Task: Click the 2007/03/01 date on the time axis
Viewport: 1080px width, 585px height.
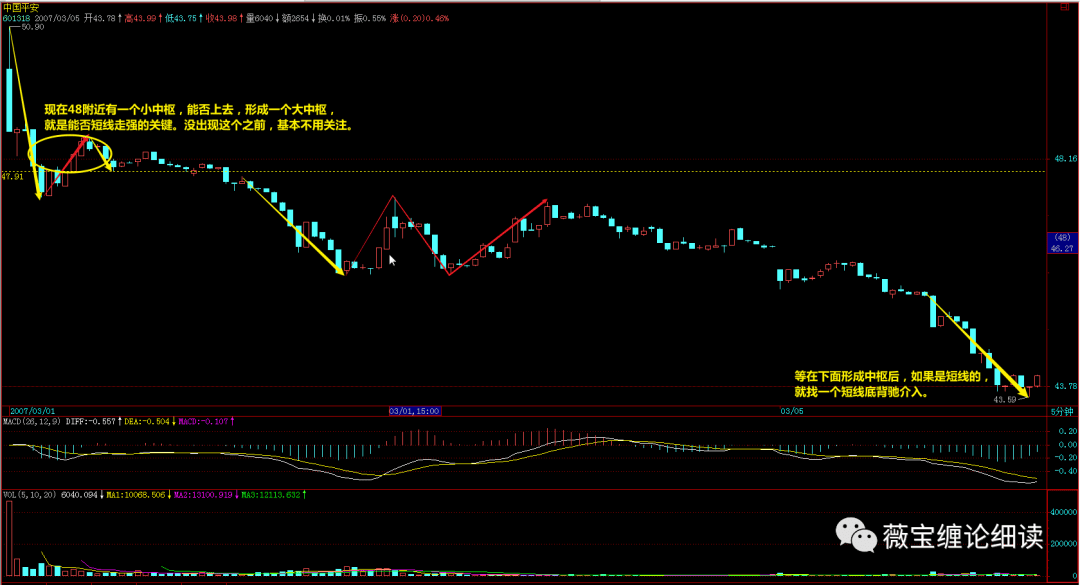Action: point(32,411)
